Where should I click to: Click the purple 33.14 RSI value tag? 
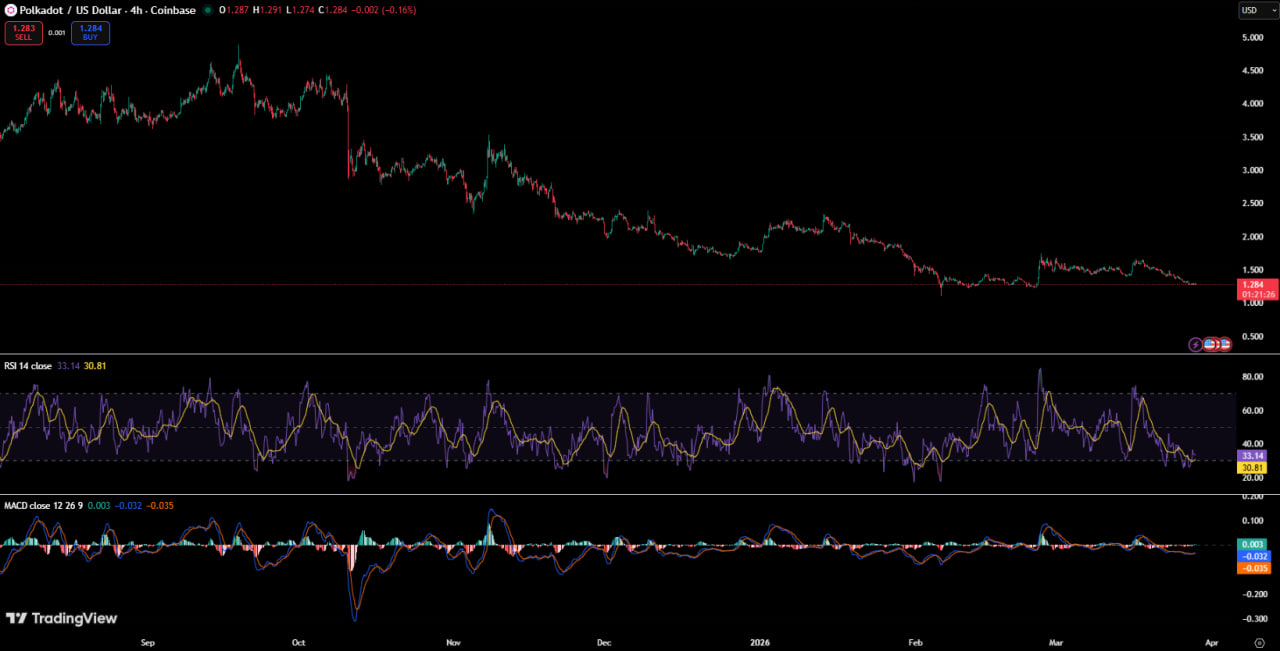[1253, 455]
